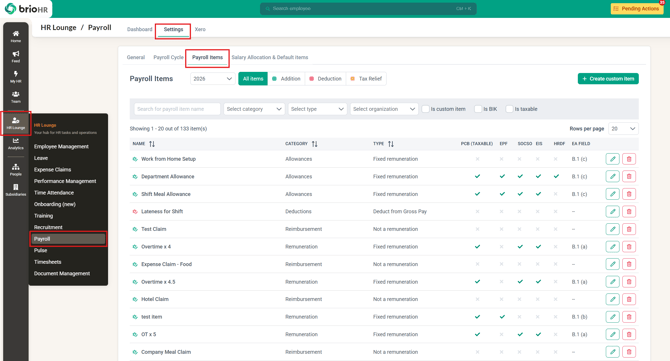Enable the Is BIK checkbox
This screenshot has height=361, width=670.
pos(478,109)
